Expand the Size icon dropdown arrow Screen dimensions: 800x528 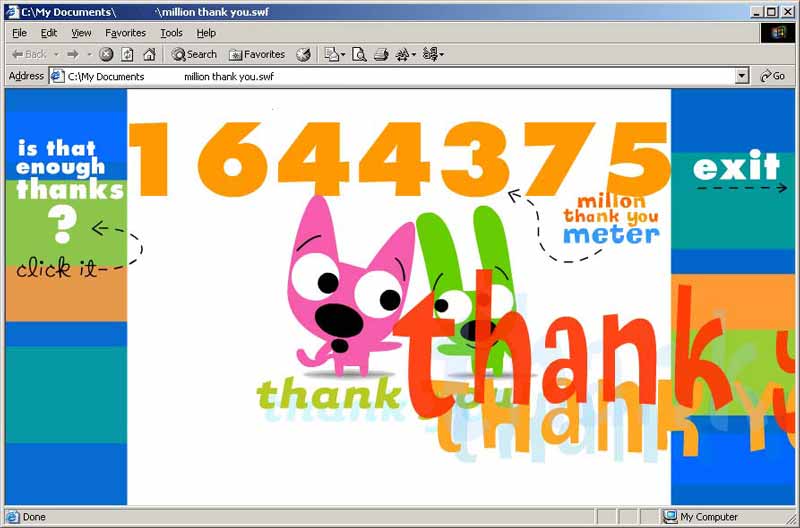[414, 54]
